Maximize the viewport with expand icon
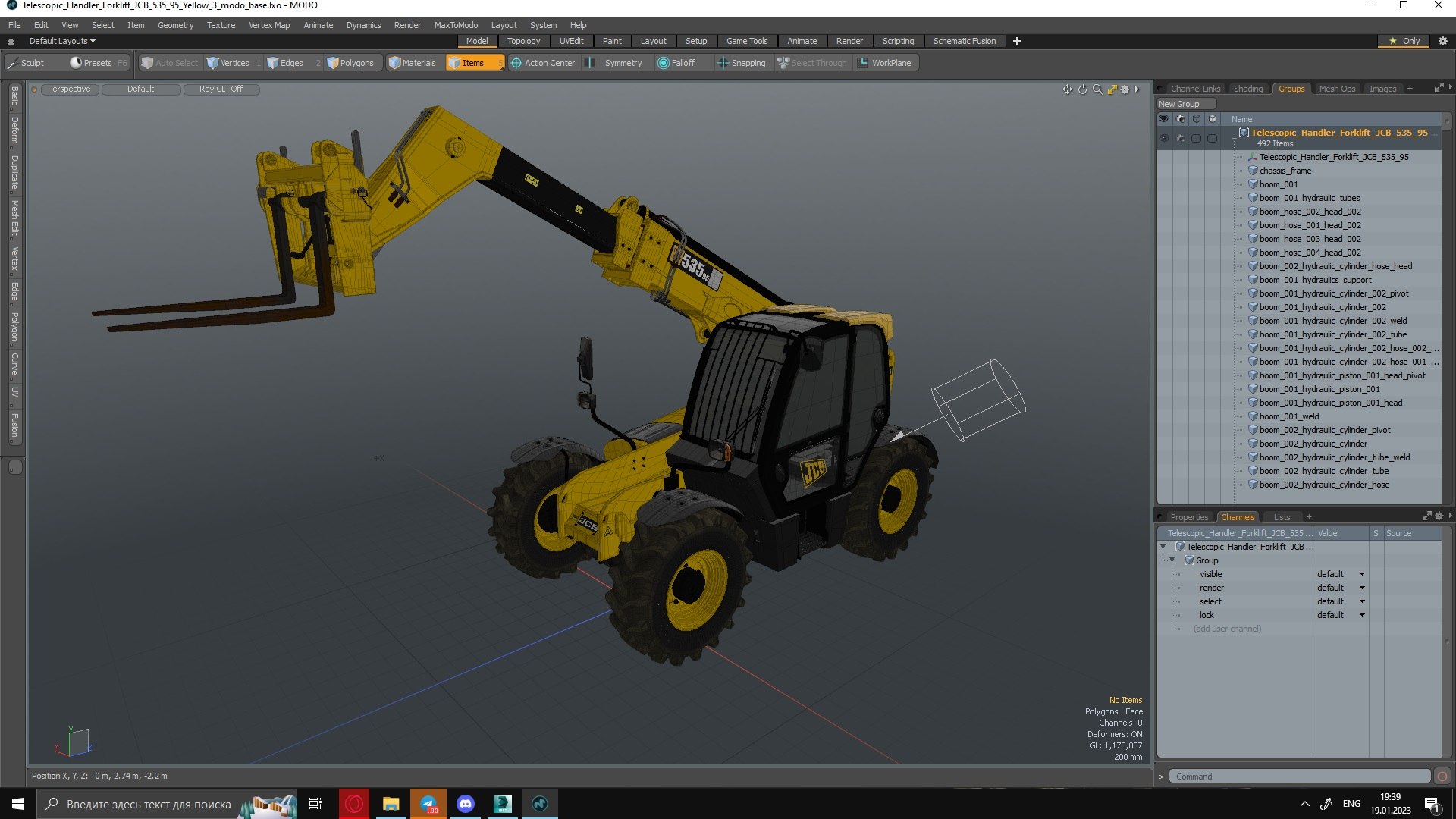 pyautogui.click(x=1112, y=89)
